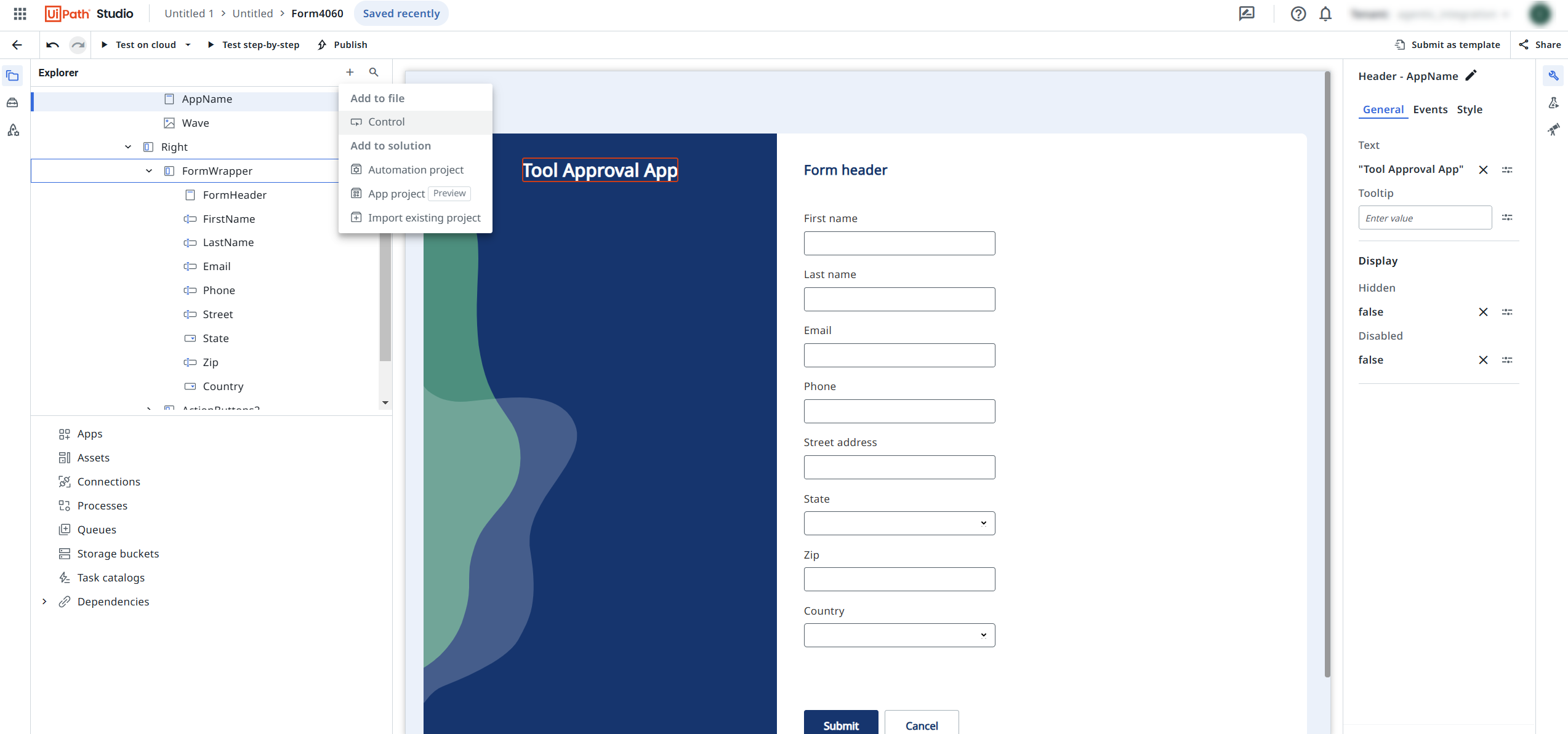Click the First name input field
Viewport: 1568px width, 734px height.
899,243
